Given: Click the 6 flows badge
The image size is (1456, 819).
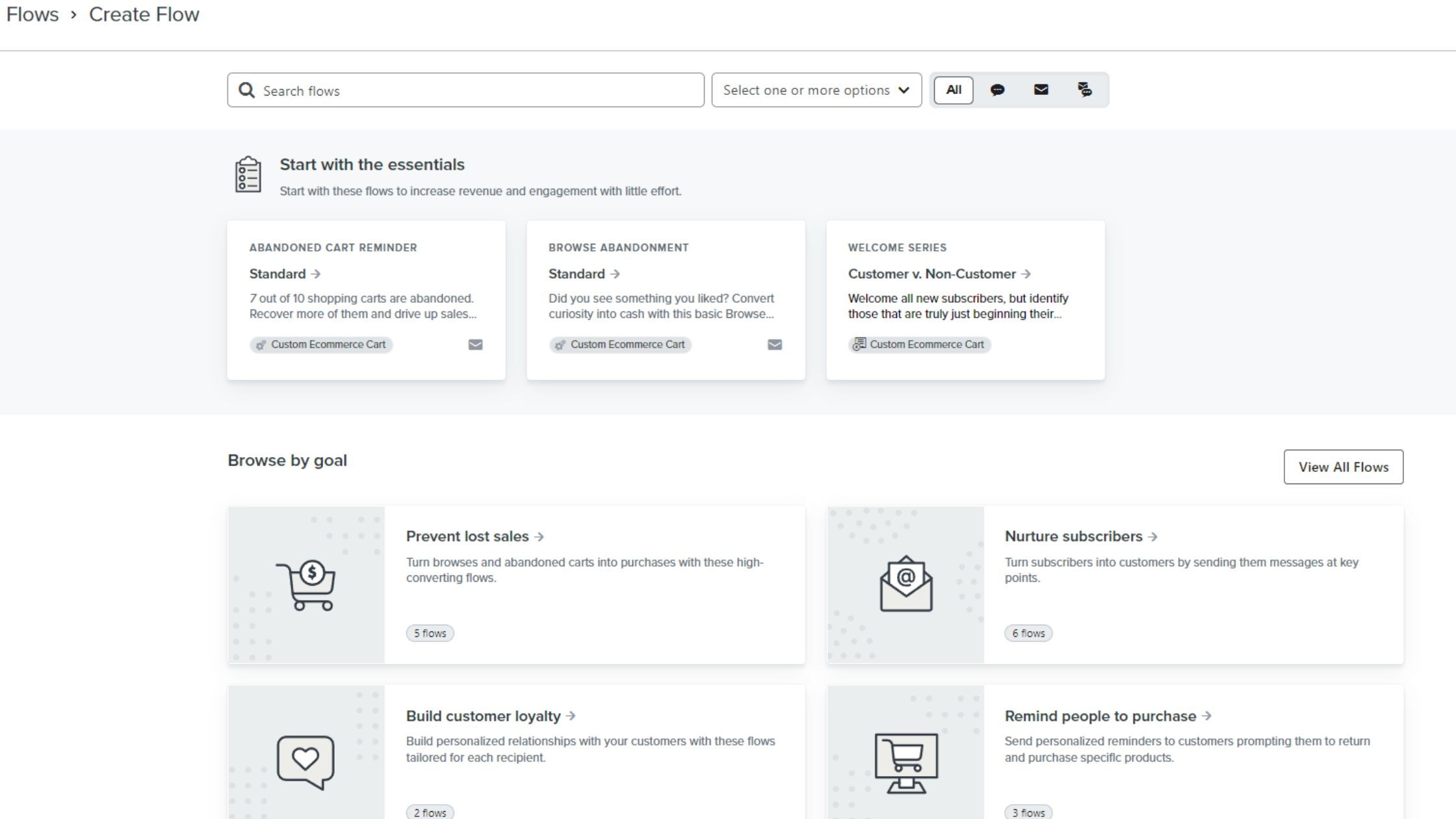Looking at the screenshot, I should tap(1028, 633).
